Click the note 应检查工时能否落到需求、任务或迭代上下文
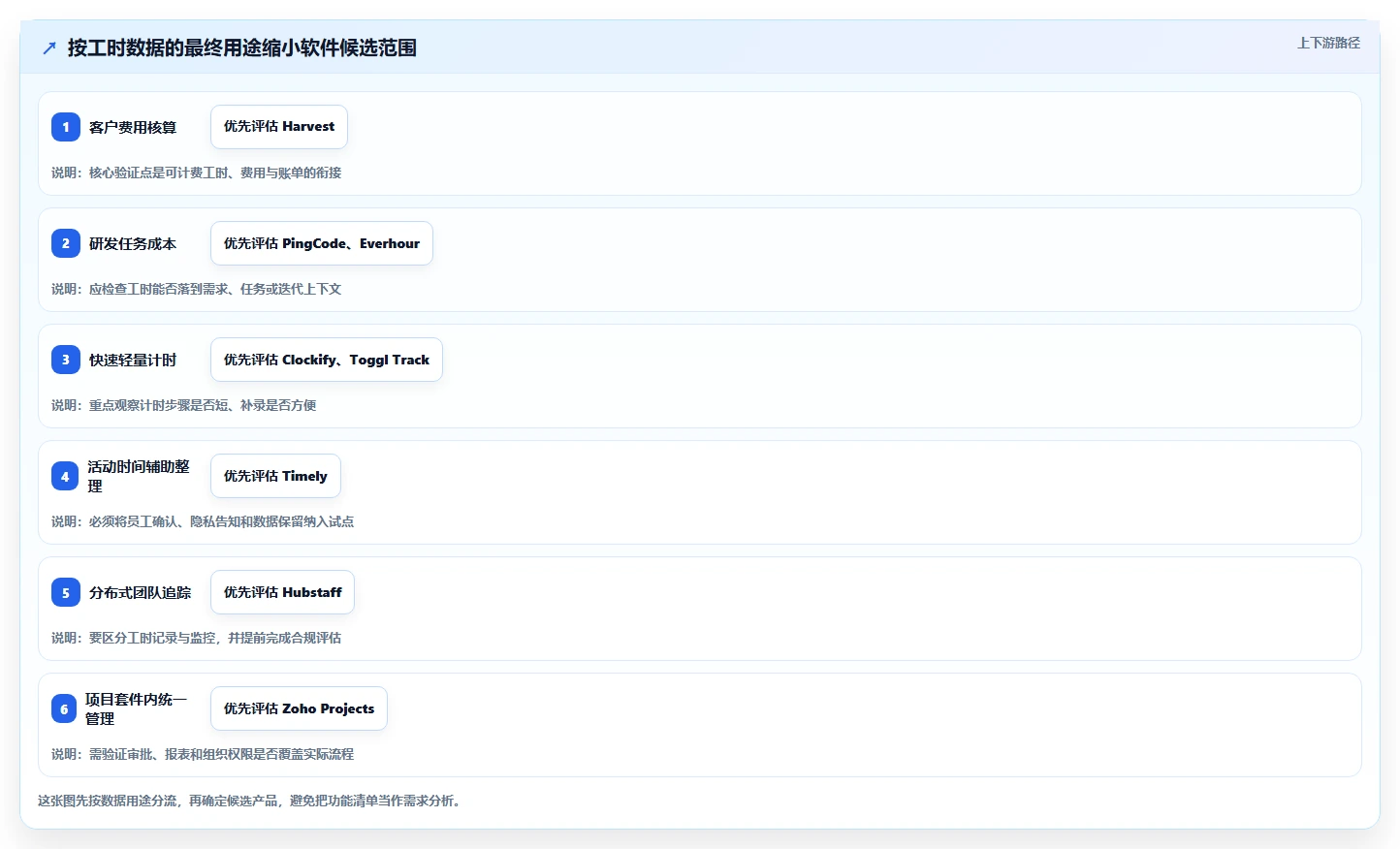This screenshot has width=1400, height=849. [215, 289]
